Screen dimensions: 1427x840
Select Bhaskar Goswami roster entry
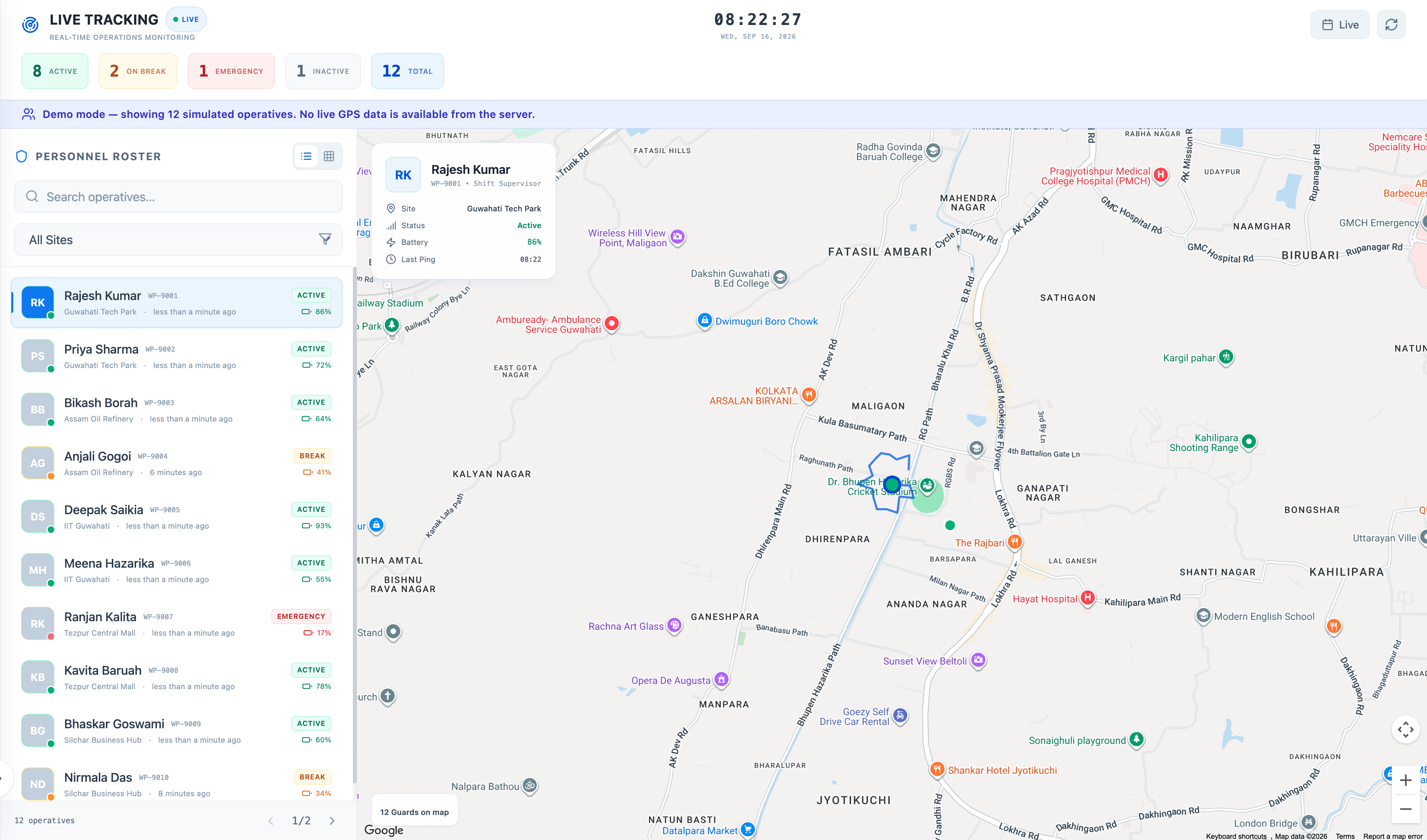pos(177,731)
